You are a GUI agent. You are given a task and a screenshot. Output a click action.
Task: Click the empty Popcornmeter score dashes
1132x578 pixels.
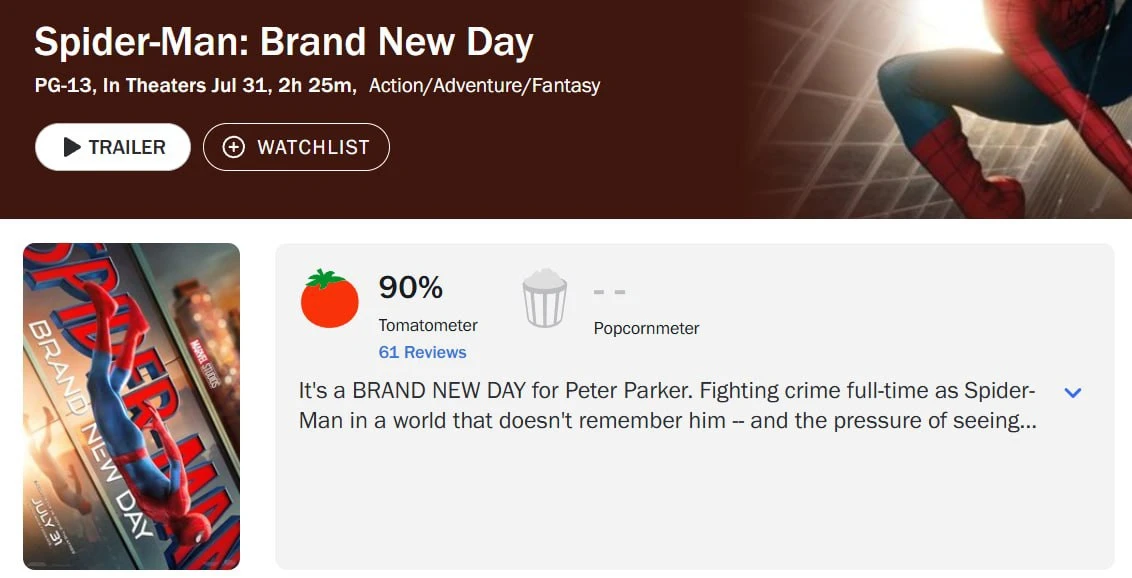coord(609,292)
